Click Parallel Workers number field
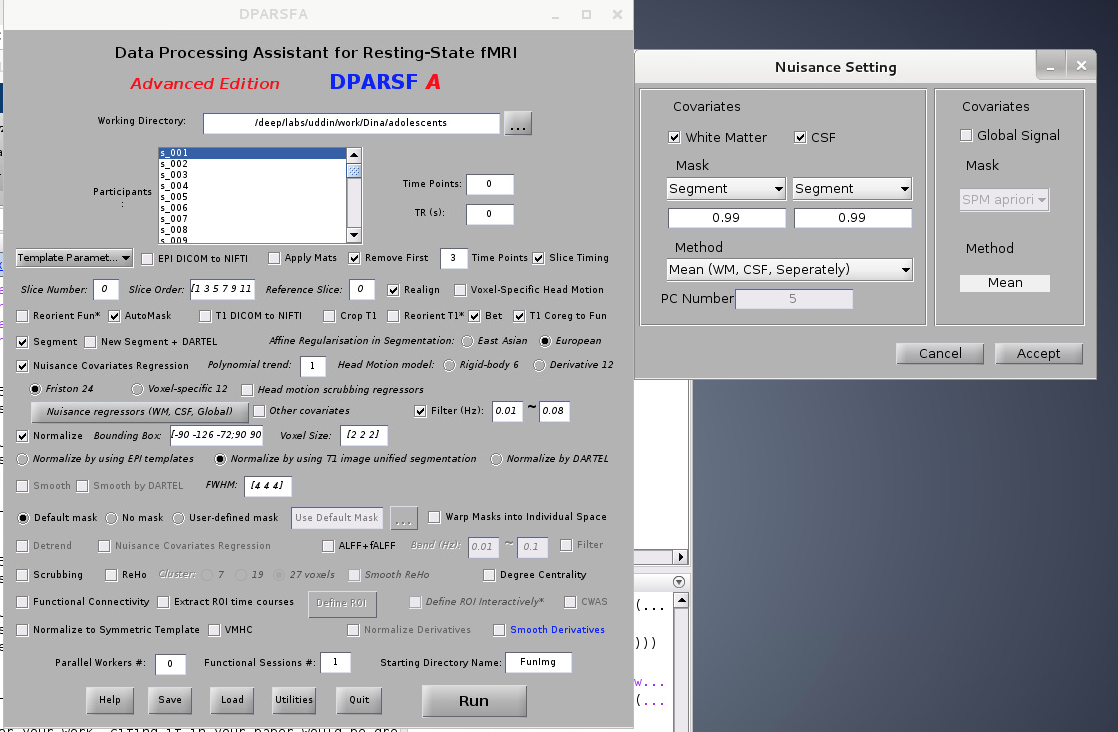 tap(170, 664)
